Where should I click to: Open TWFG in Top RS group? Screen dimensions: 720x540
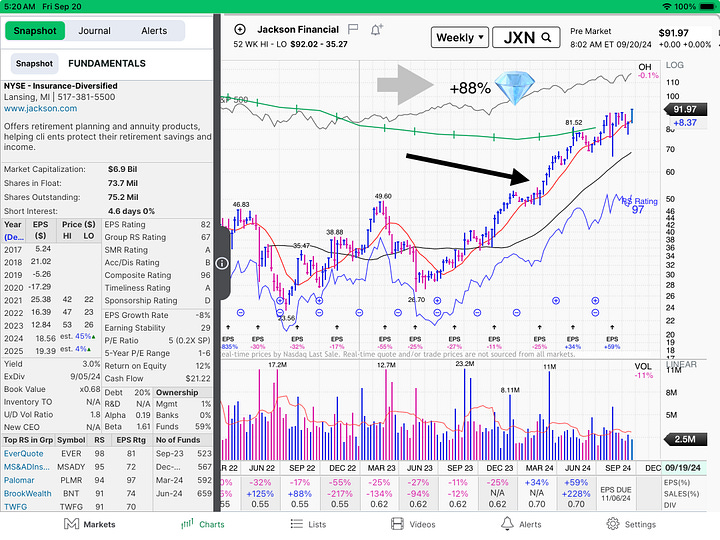(15, 506)
